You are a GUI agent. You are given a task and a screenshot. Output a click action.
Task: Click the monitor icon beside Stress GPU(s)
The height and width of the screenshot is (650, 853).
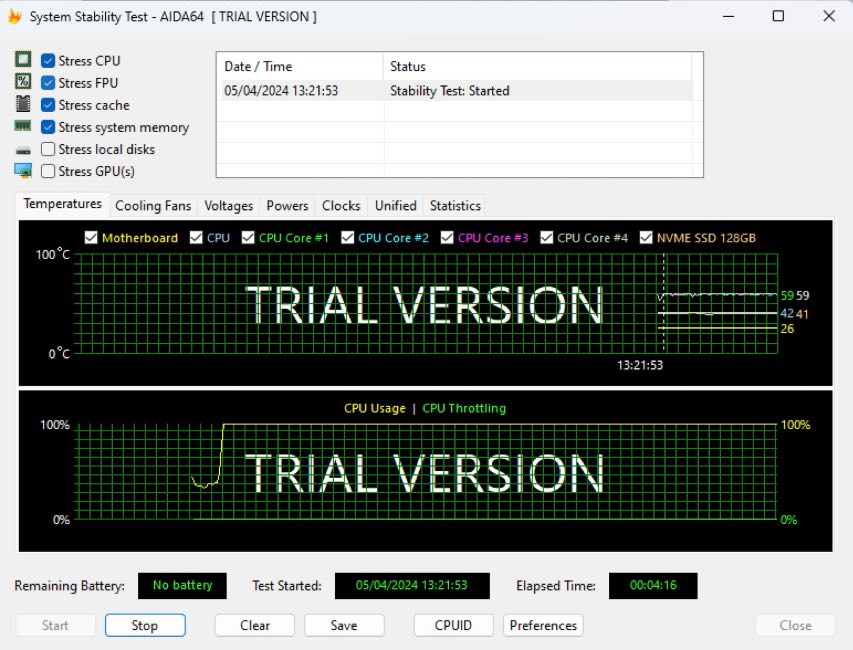tap(23, 170)
